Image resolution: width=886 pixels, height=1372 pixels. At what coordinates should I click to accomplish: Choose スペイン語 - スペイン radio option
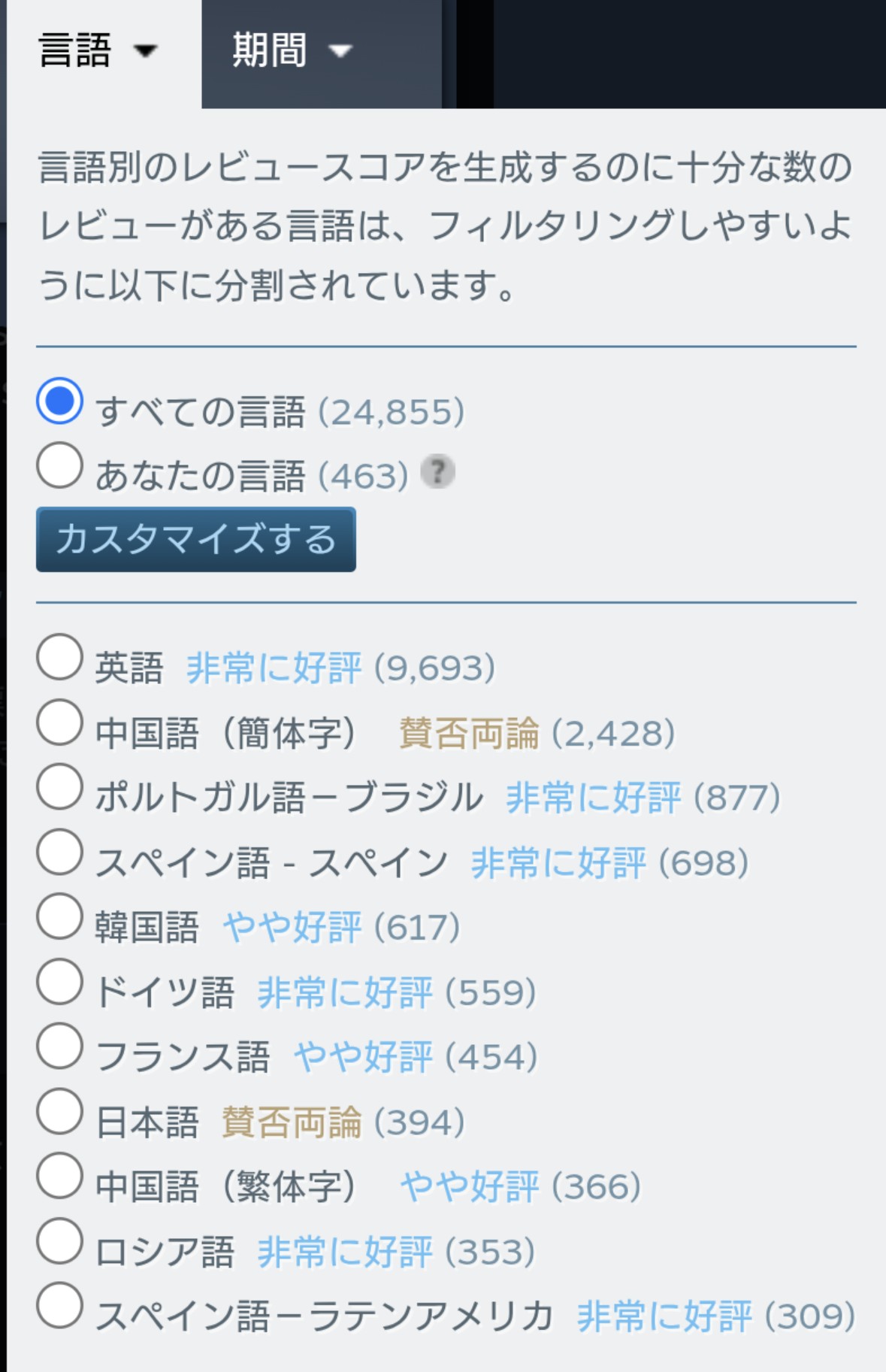(59, 852)
